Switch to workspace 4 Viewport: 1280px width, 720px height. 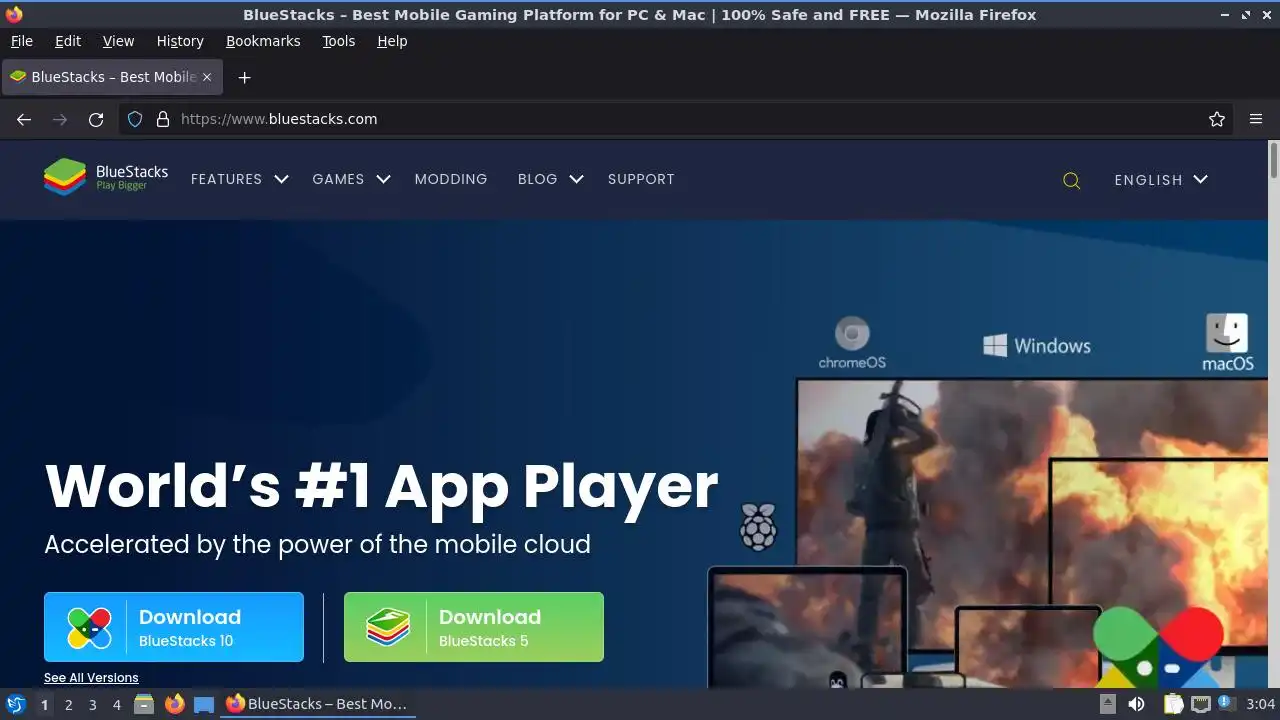point(116,704)
